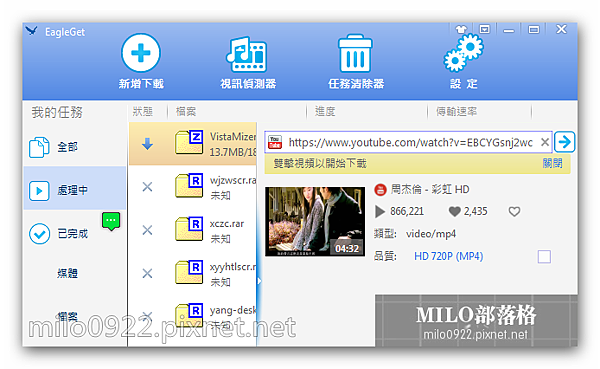Click the 狀態 column header

click(x=143, y=111)
